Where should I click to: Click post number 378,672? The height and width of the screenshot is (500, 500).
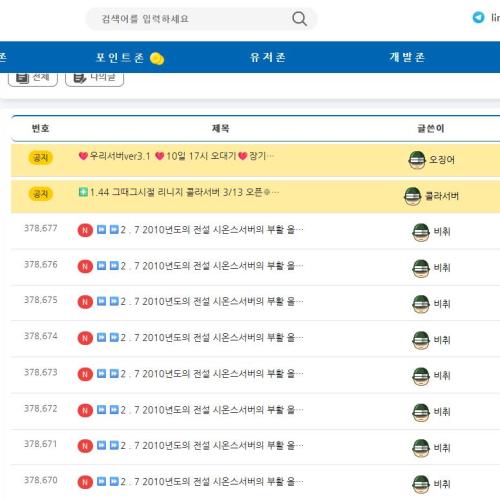(41, 409)
